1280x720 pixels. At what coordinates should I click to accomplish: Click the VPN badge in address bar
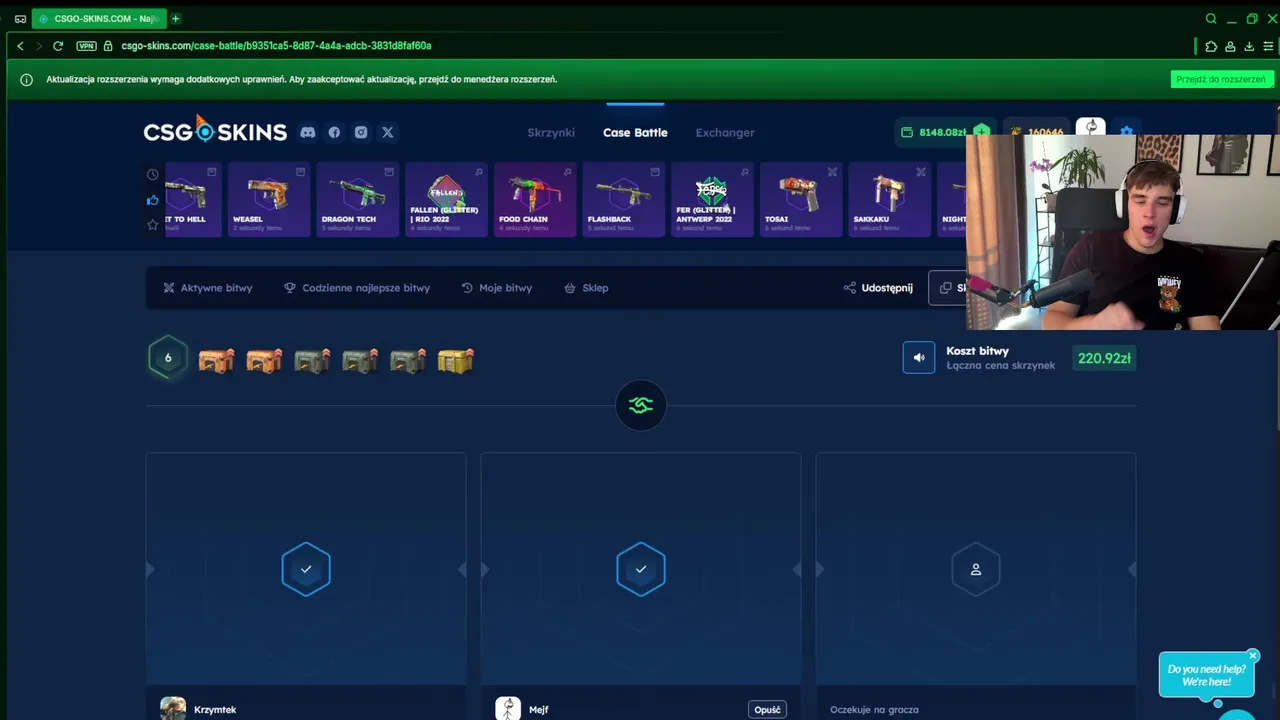(x=86, y=46)
